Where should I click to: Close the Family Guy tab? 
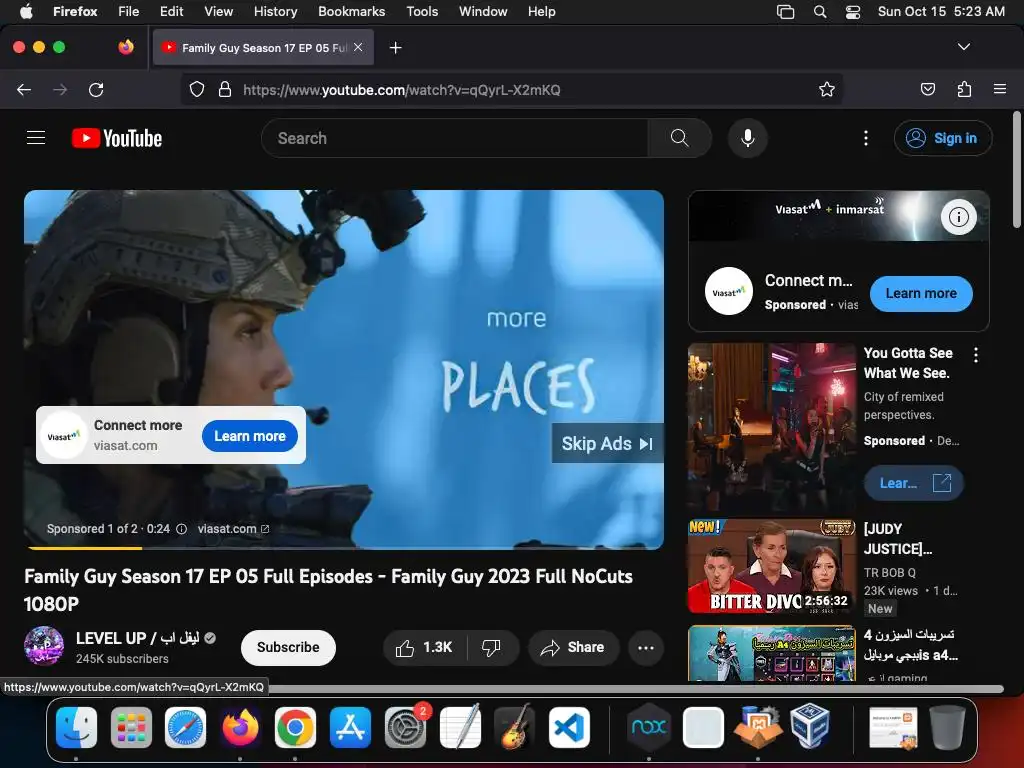click(358, 47)
